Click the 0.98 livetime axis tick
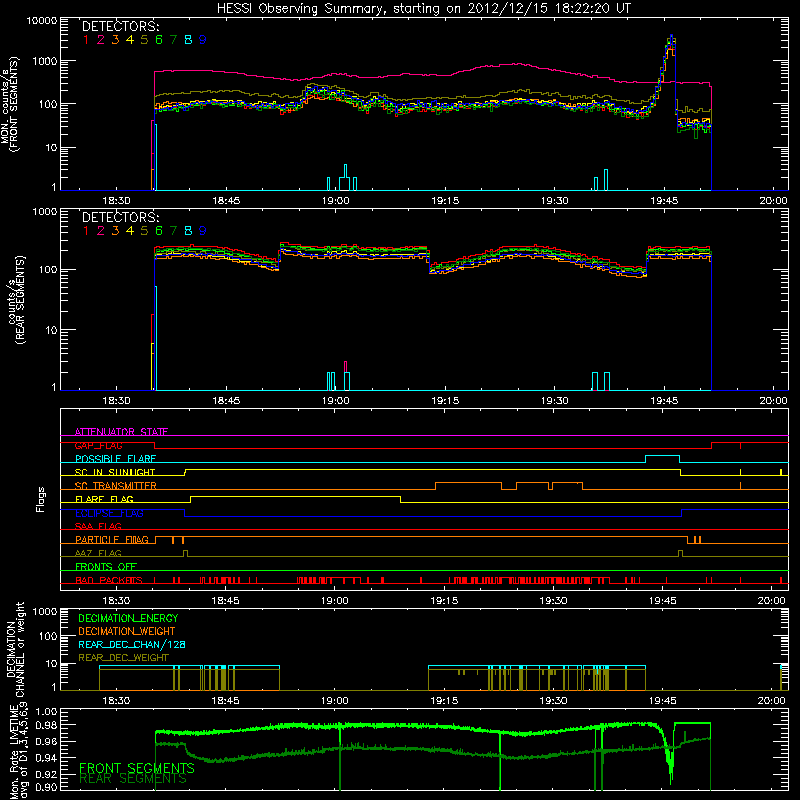This screenshot has width=800, height=800. [46, 725]
